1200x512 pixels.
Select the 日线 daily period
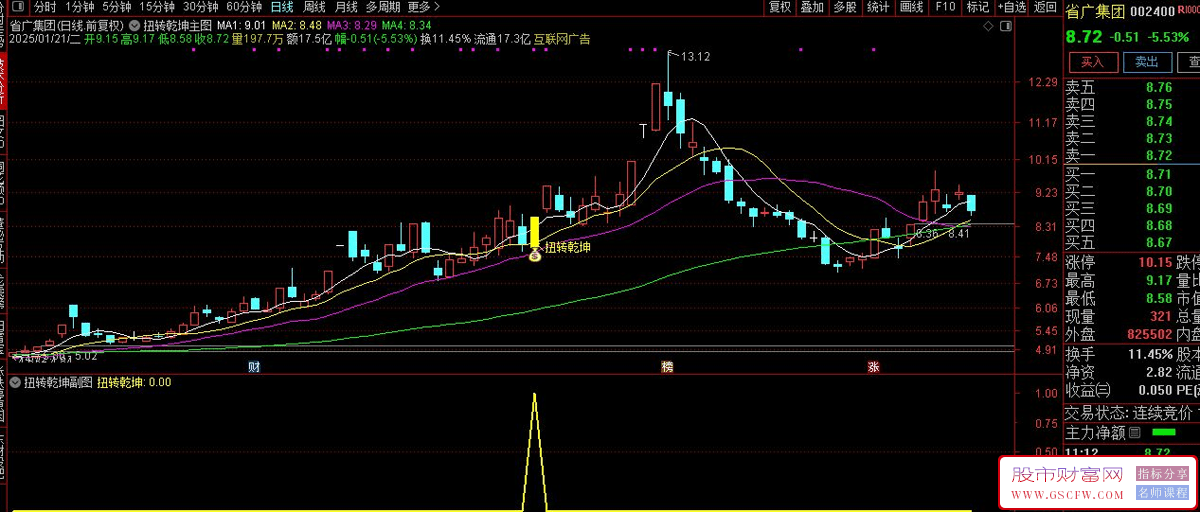point(282,7)
